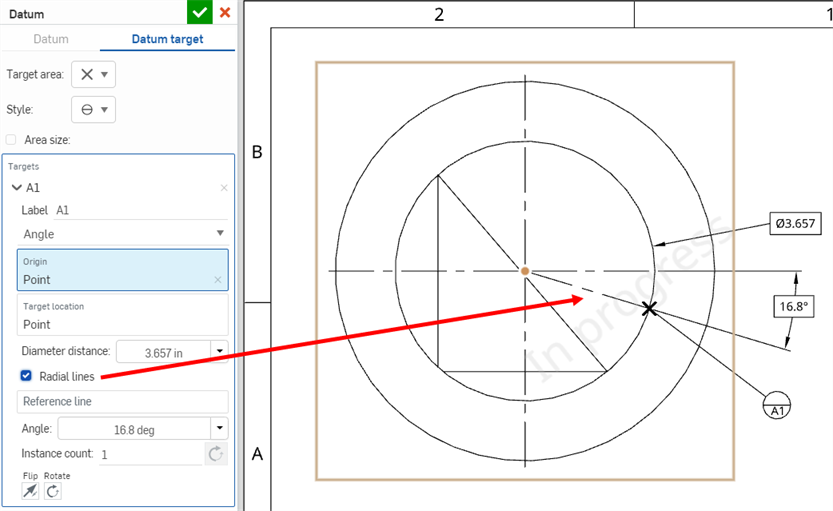The image size is (833, 511).
Task: Edit the Instance count field
Action: [x=151, y=455]
